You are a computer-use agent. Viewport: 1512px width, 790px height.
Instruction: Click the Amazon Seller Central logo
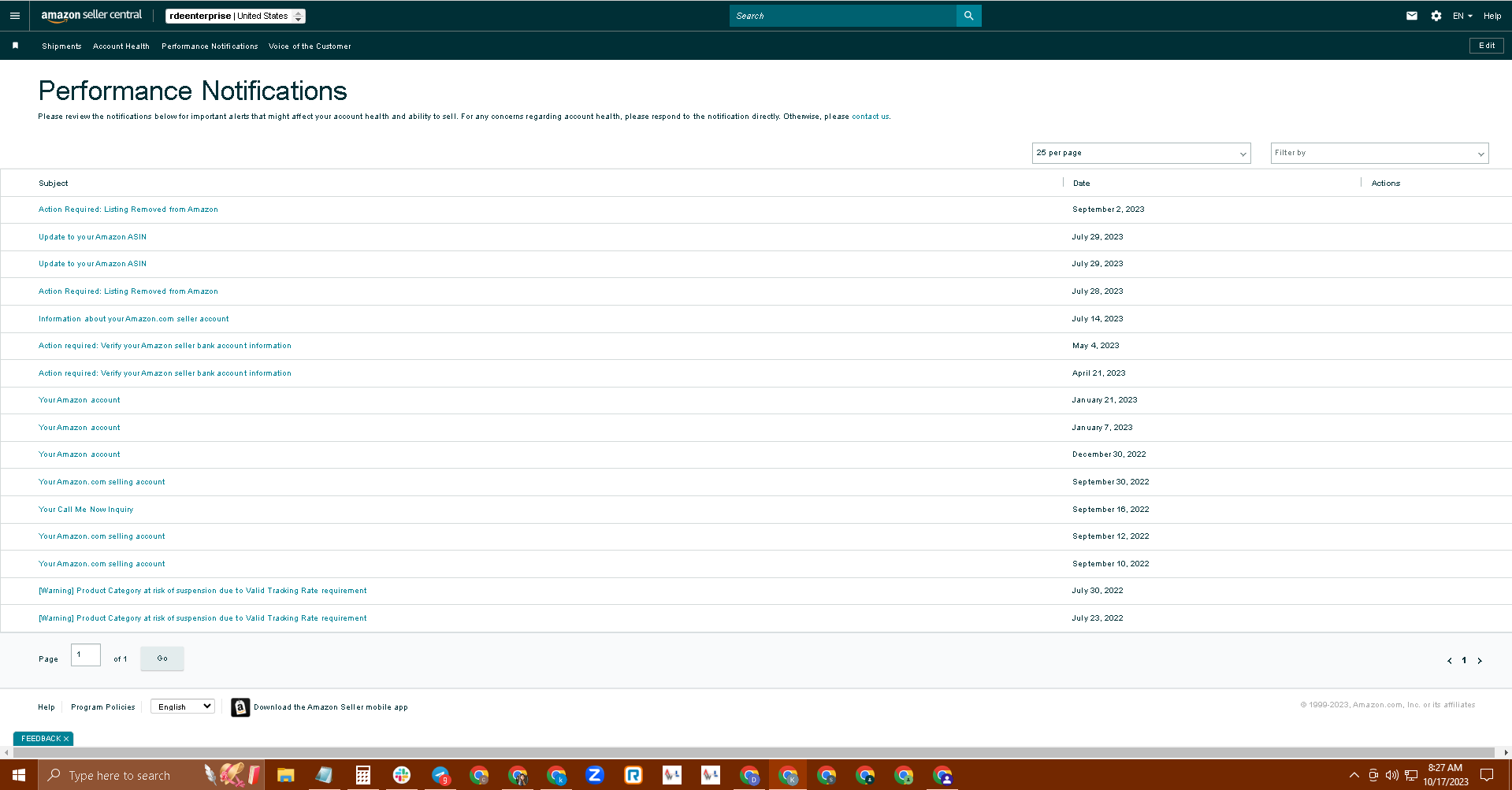click(x=91, y=15)
